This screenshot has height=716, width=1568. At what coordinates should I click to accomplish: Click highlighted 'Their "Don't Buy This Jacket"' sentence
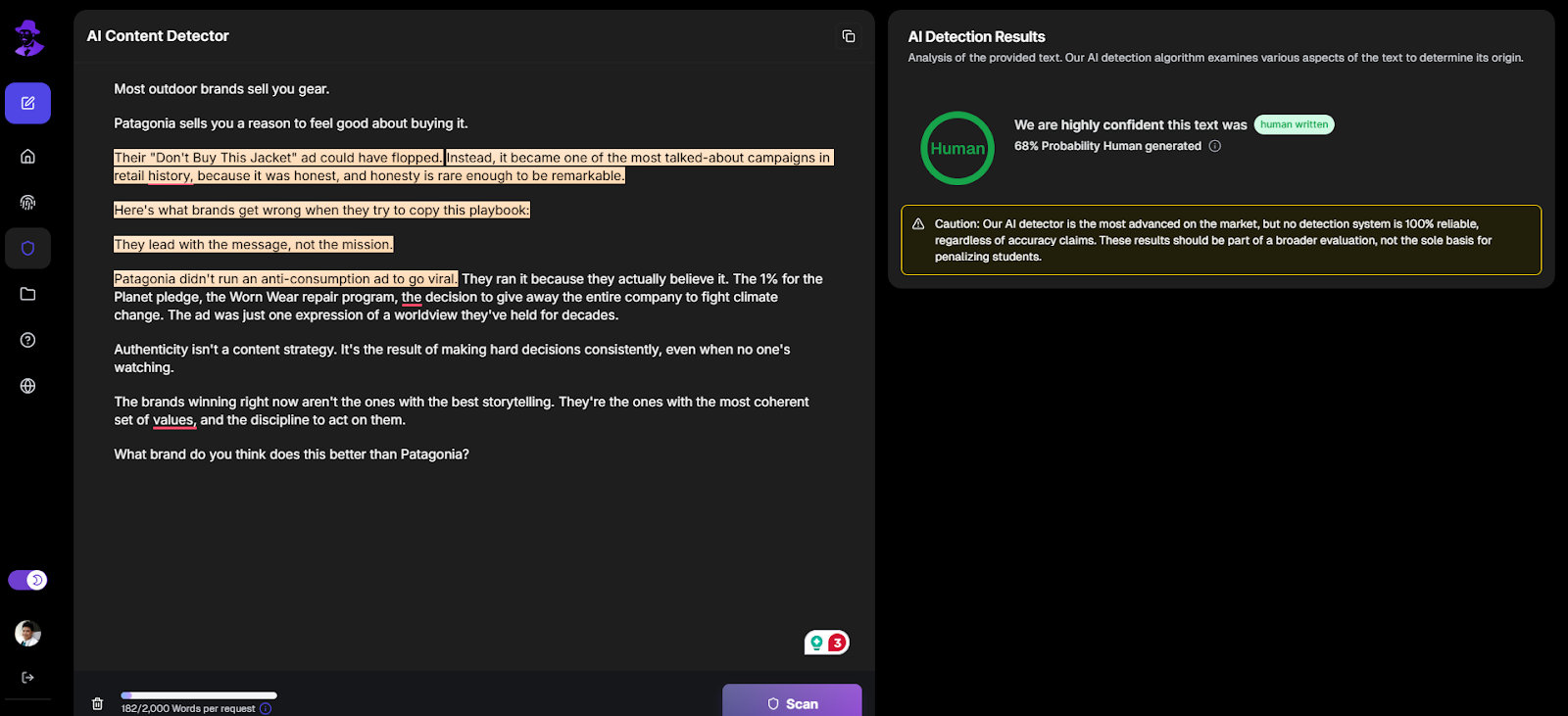click(x=278, y=158)
